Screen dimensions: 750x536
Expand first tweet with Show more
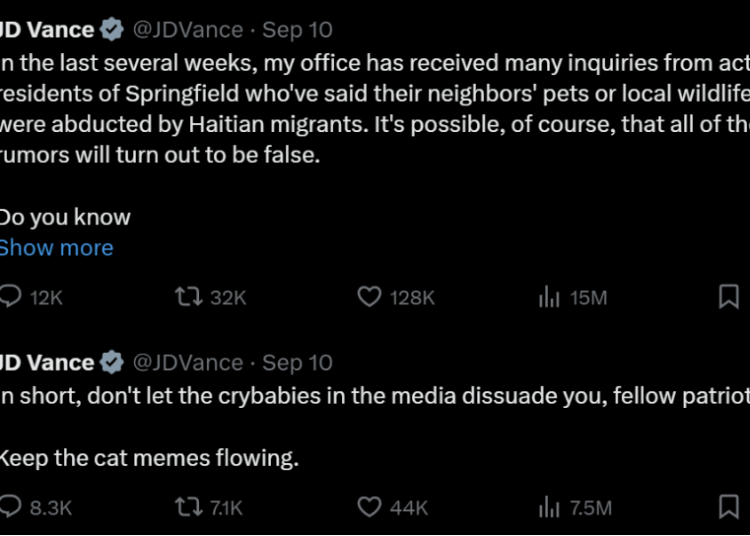(x=56, y=248)
